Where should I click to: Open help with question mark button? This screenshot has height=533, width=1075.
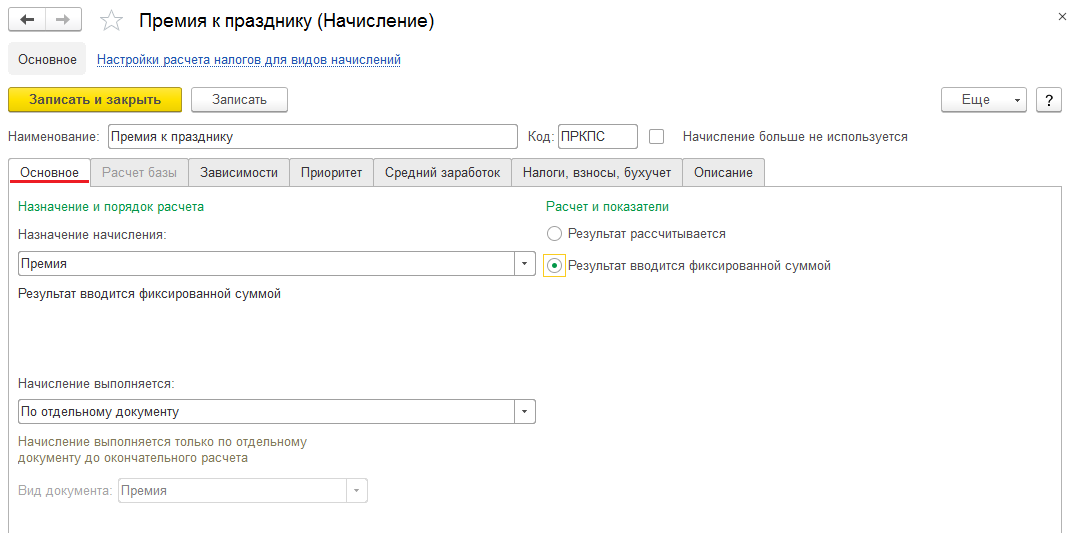click(x=1048, y=100)
